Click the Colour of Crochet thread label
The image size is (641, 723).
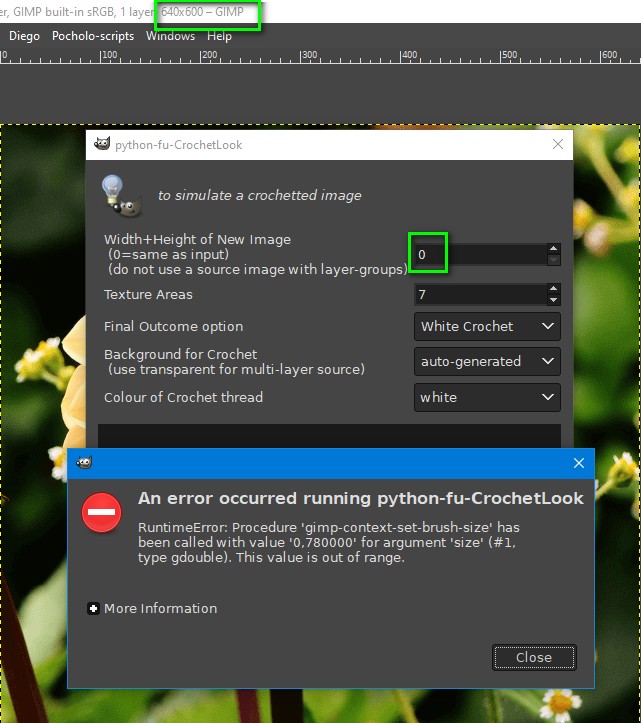[x=183, y=397]
